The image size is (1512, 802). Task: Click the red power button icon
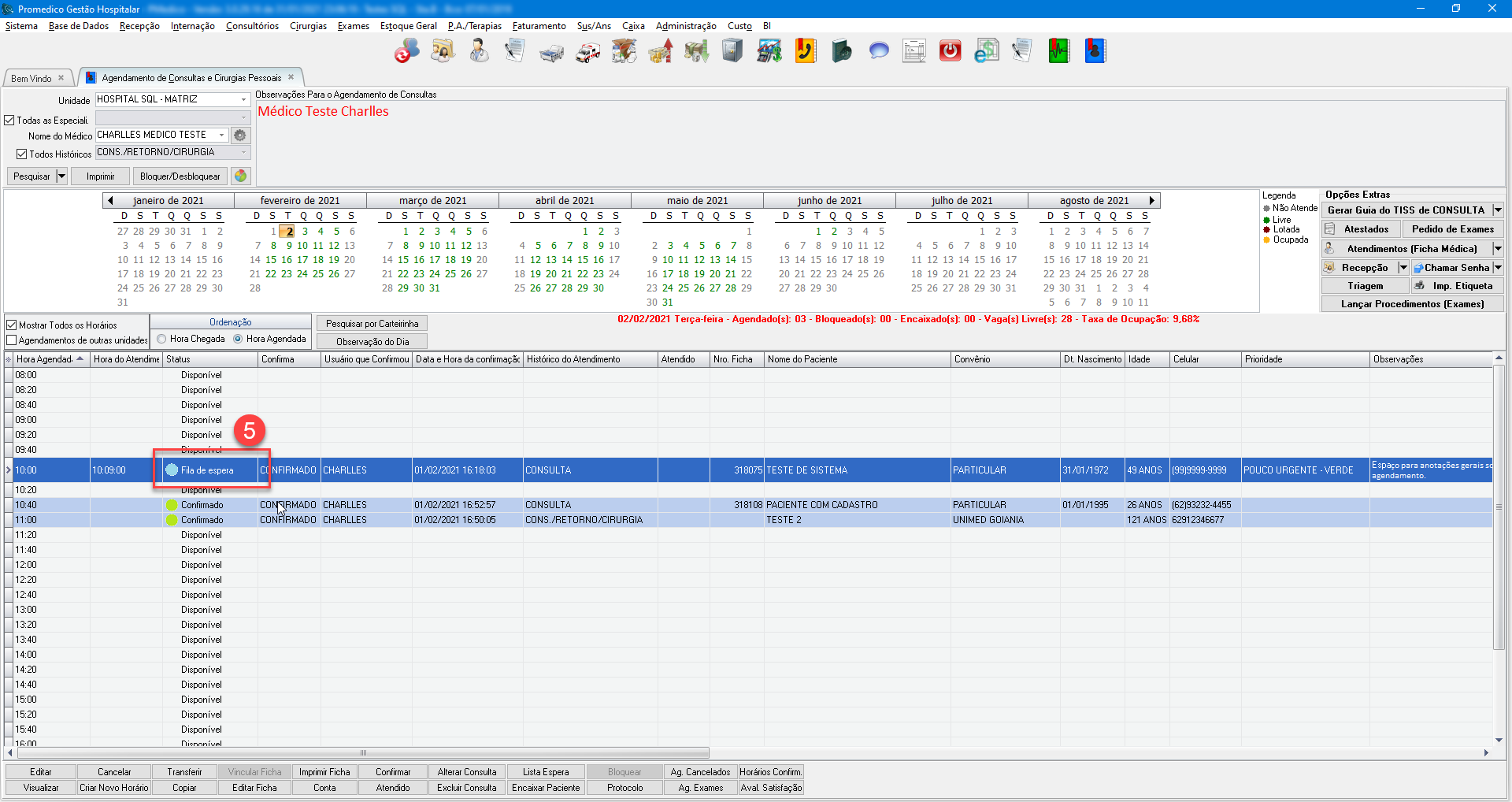[x=950, y=52]
